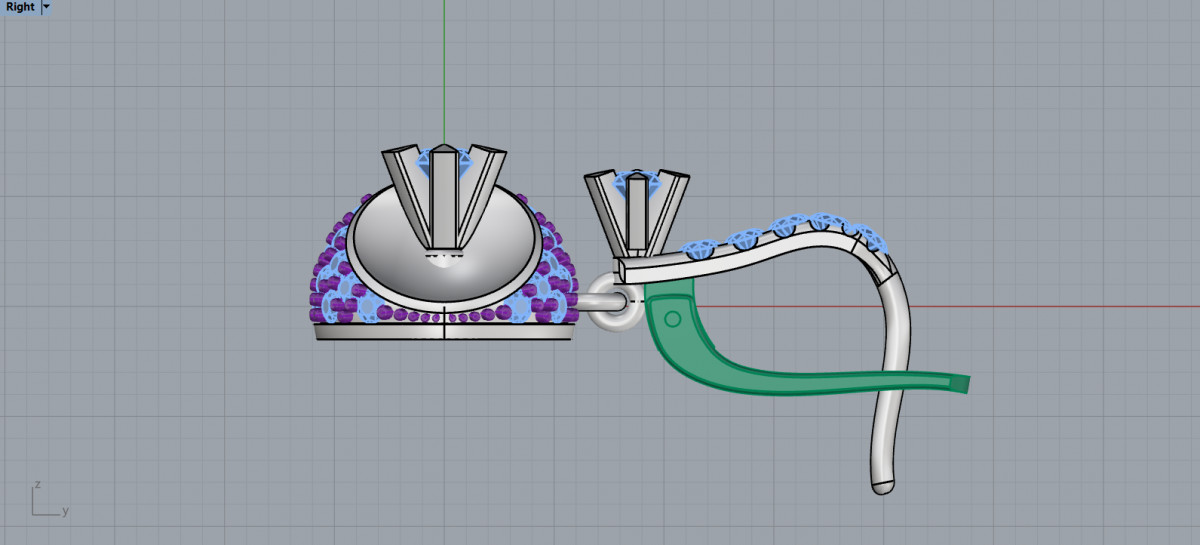Select the small hole in green lever
This screenshot has width=1200, height=545.
coord(673,319)
